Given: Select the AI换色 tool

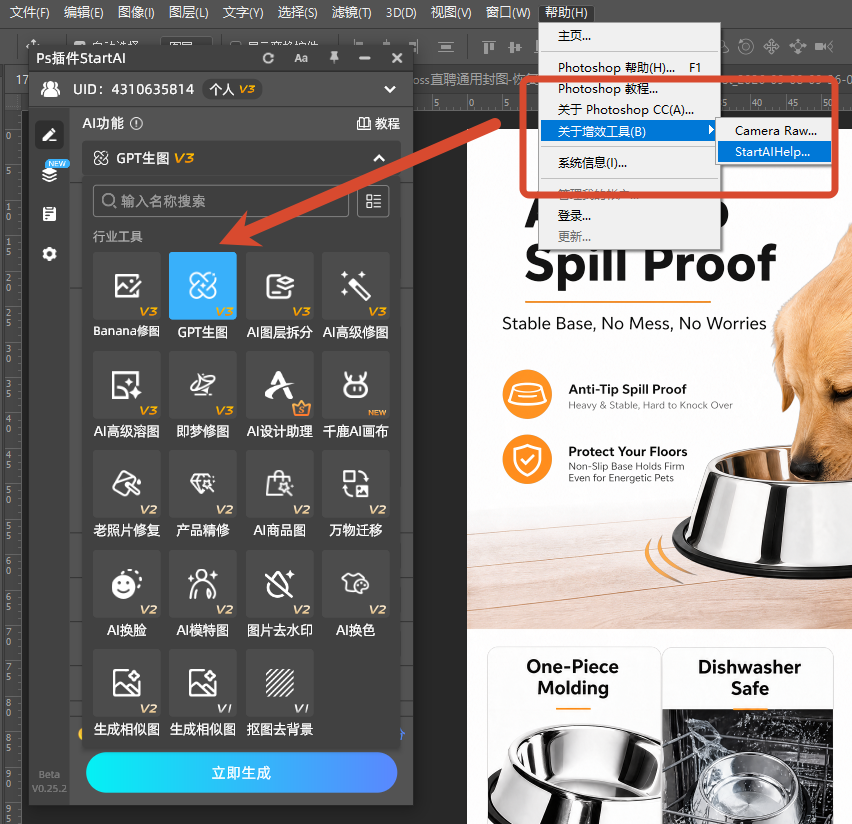Looking at the screenshot, I should (x=355, y=584).
